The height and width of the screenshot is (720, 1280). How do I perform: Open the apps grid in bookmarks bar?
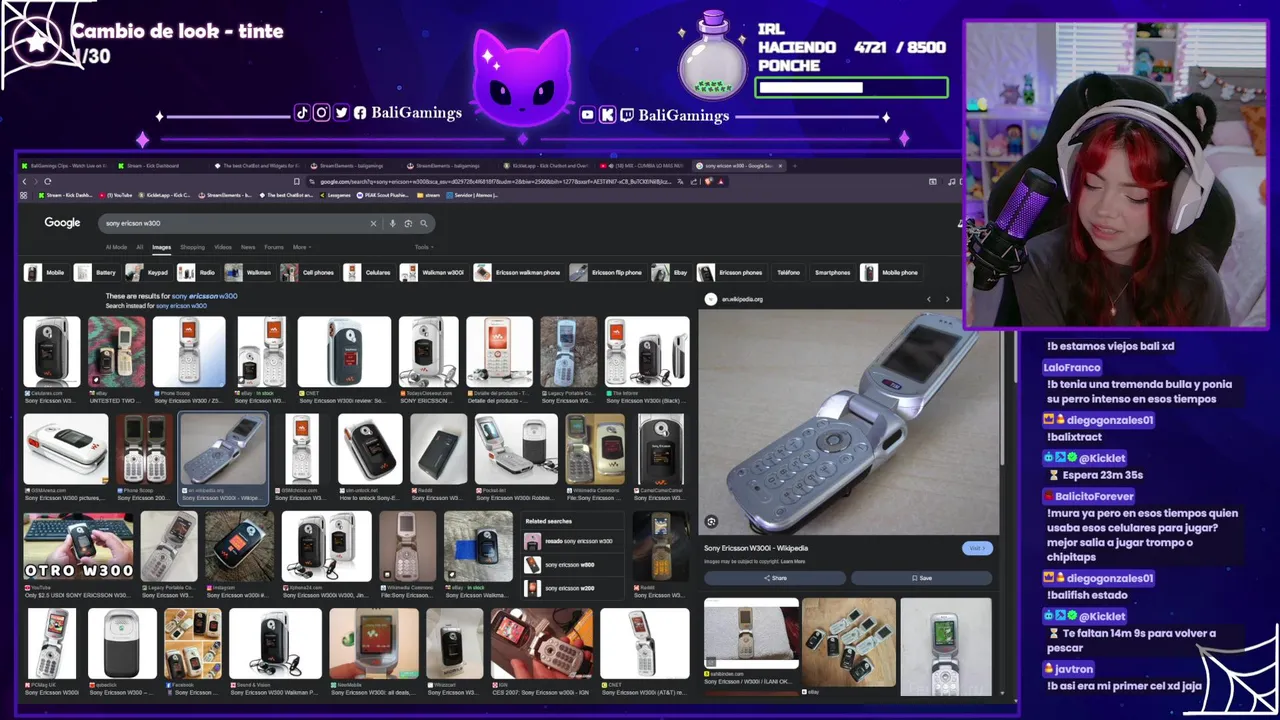(x=24, y=195)
